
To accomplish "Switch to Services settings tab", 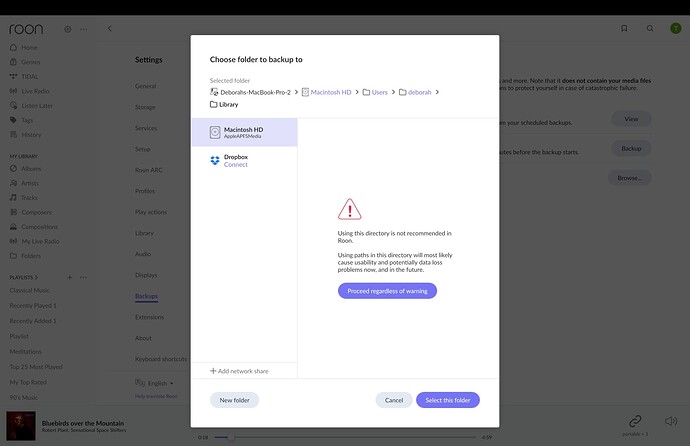I will coord(146,128).
